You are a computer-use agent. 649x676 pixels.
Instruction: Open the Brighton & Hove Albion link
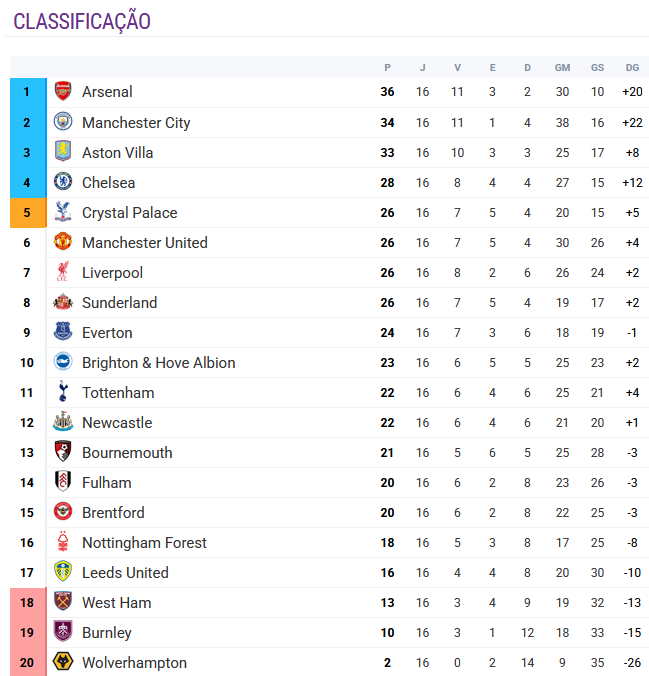[x=158, y=362]
